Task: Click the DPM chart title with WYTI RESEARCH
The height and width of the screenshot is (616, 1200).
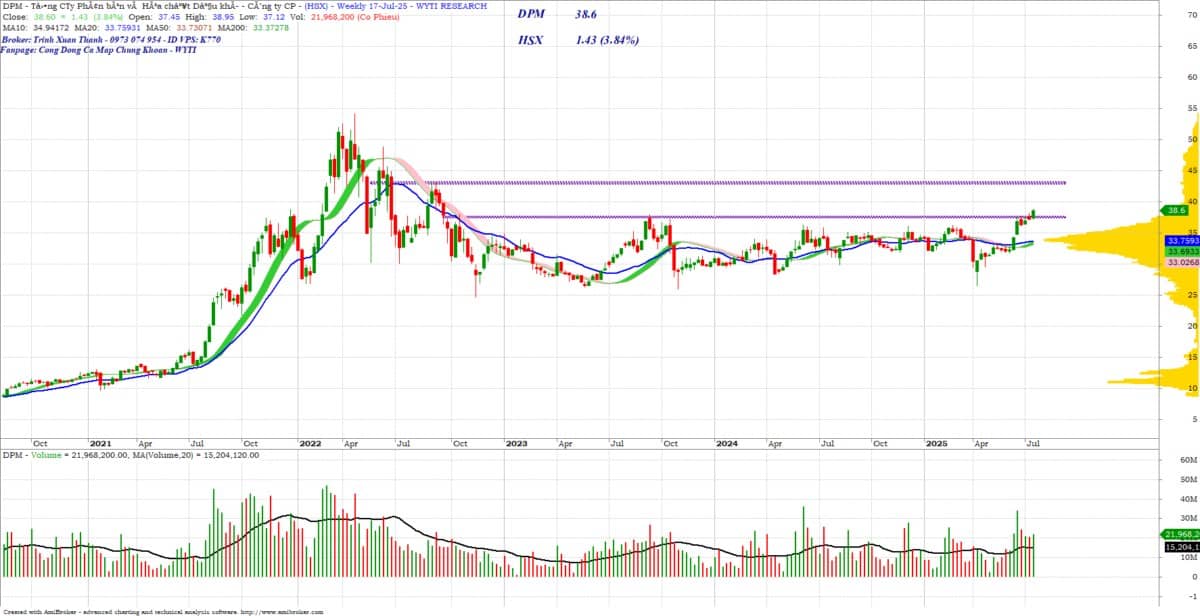Action: coord(245,7)
